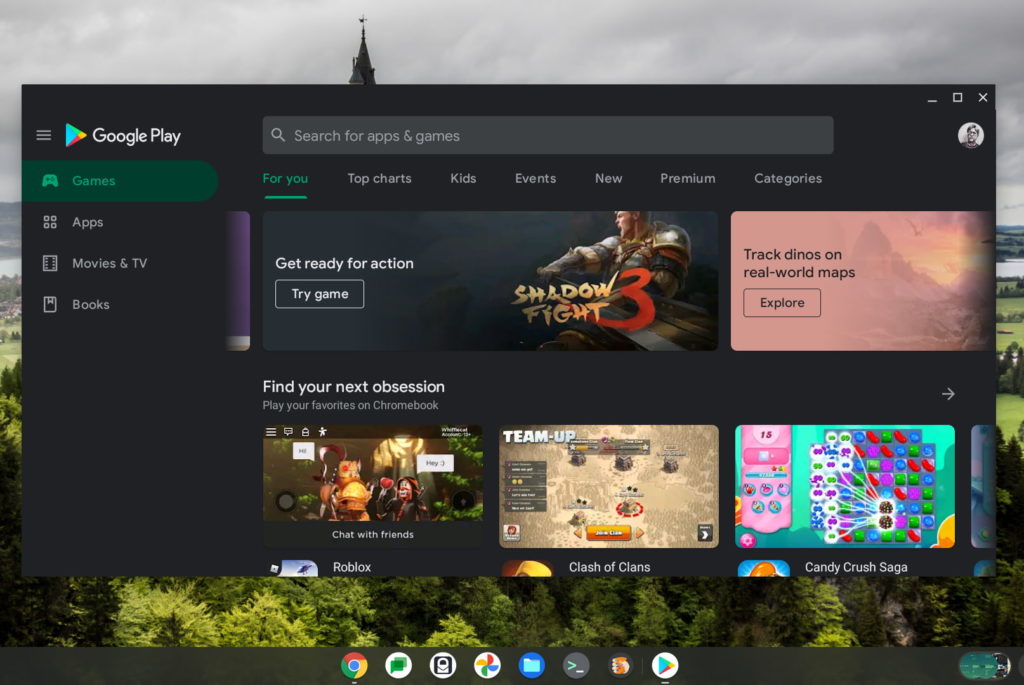Viewport: 1024px width, 685px height.
Task: Open the Roblox screenshot card
Action: 373,486
